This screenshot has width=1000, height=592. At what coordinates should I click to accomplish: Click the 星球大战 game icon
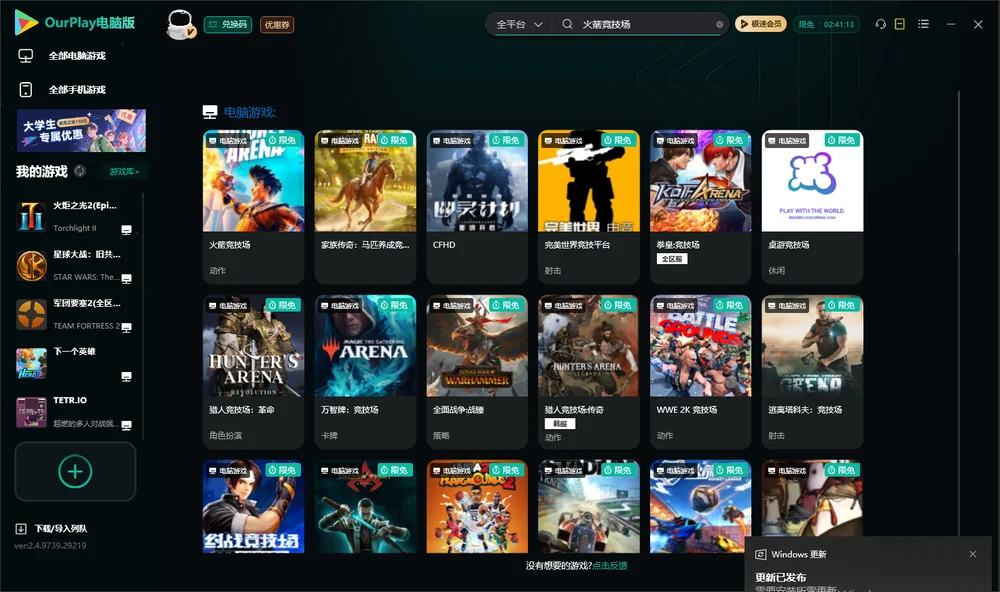pos(31,265)
